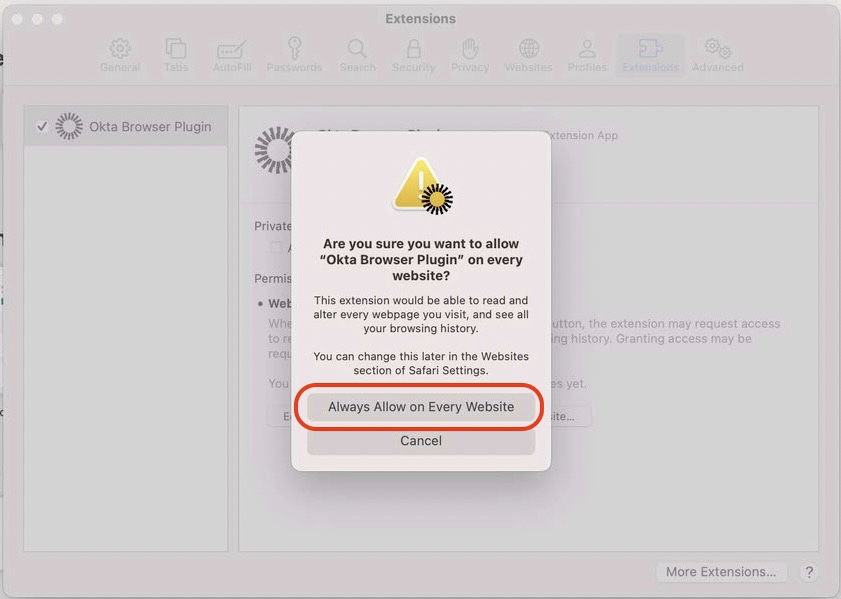Image resolution: width=841 pixels, height=599 pixels.
Task: Click the warning triangle icon in dialog
Action: pos(422,186)
